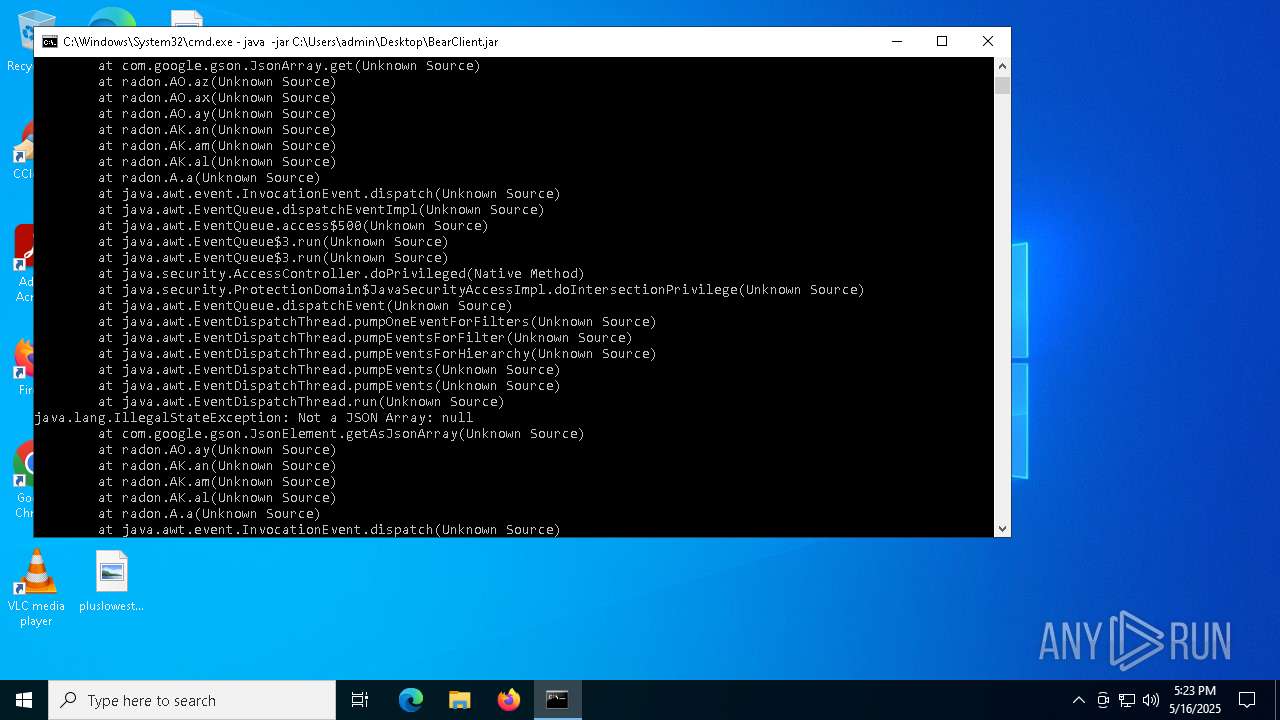
Task: Select the Google Chrome desktop shortcut
Action: tap(22, 481)
